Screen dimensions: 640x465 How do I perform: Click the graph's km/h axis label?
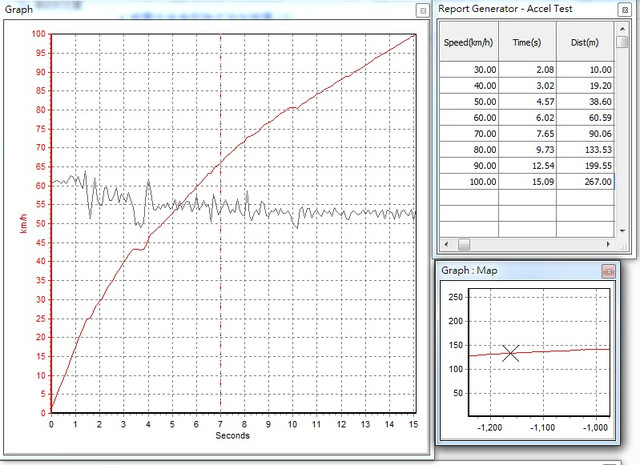tap(24, 223)
